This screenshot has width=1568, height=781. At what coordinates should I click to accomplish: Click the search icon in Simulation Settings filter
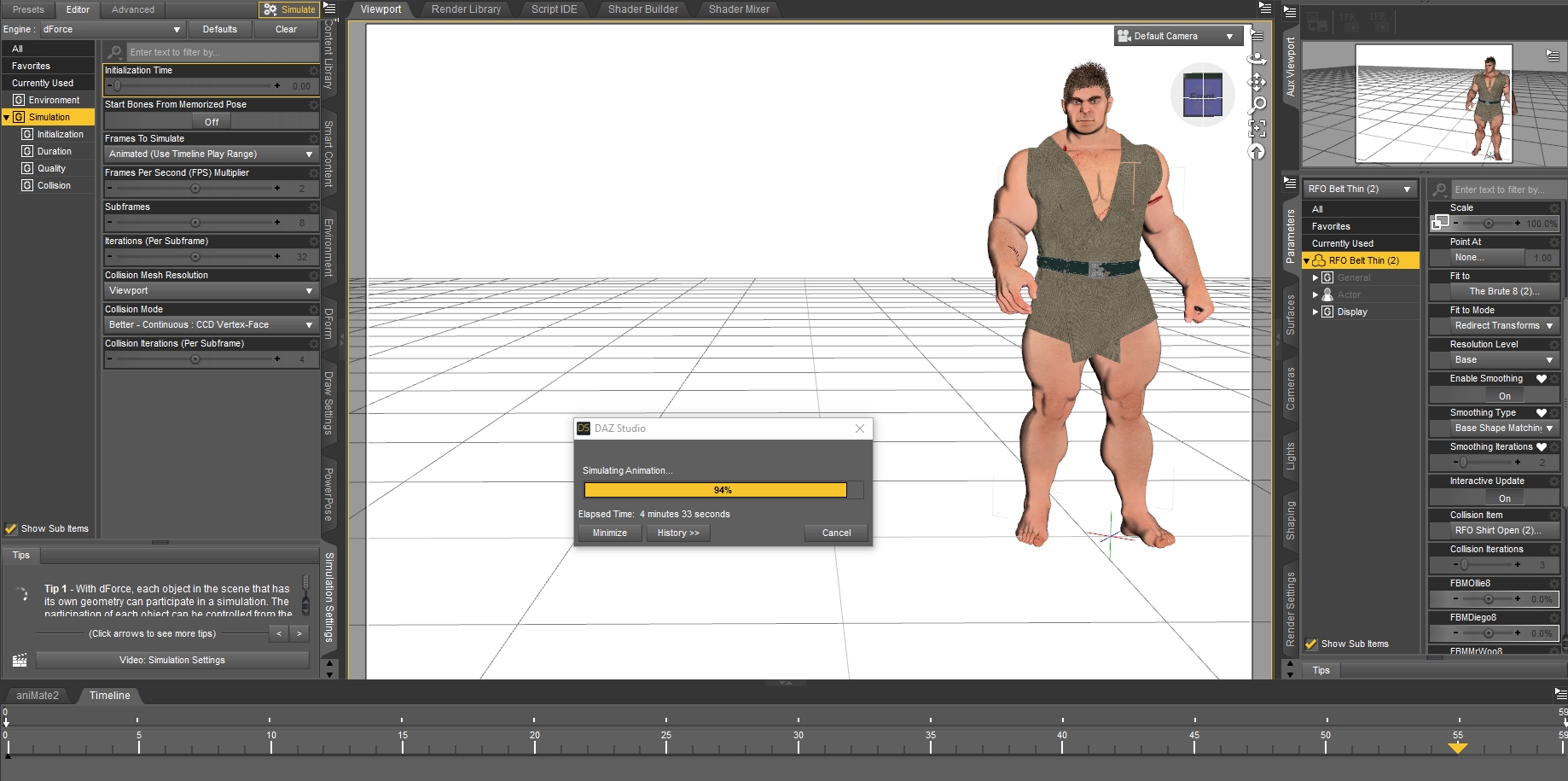click(x=115, y=52)
